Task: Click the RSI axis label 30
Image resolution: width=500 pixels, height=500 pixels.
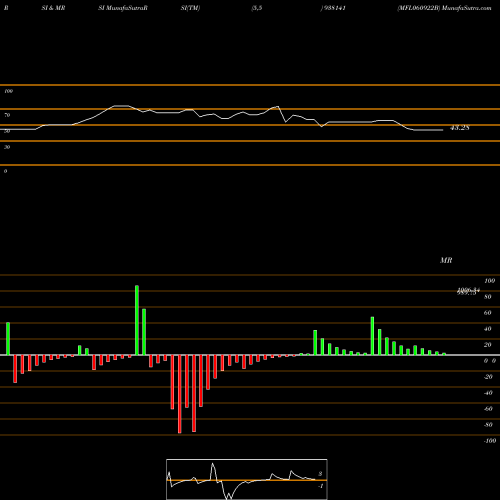Action: coord(7,147)
